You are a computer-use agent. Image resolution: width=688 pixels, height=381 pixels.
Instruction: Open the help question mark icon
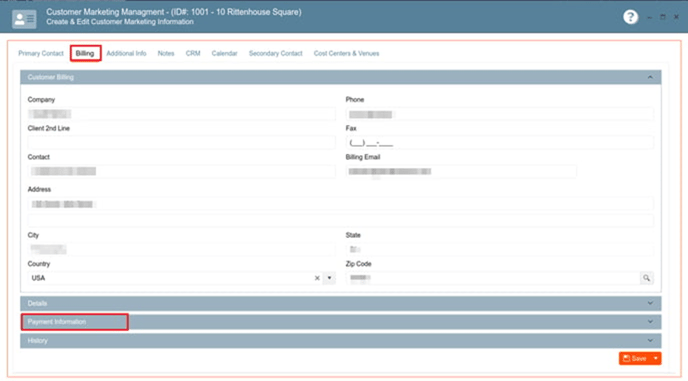click(x=630, y=17)
